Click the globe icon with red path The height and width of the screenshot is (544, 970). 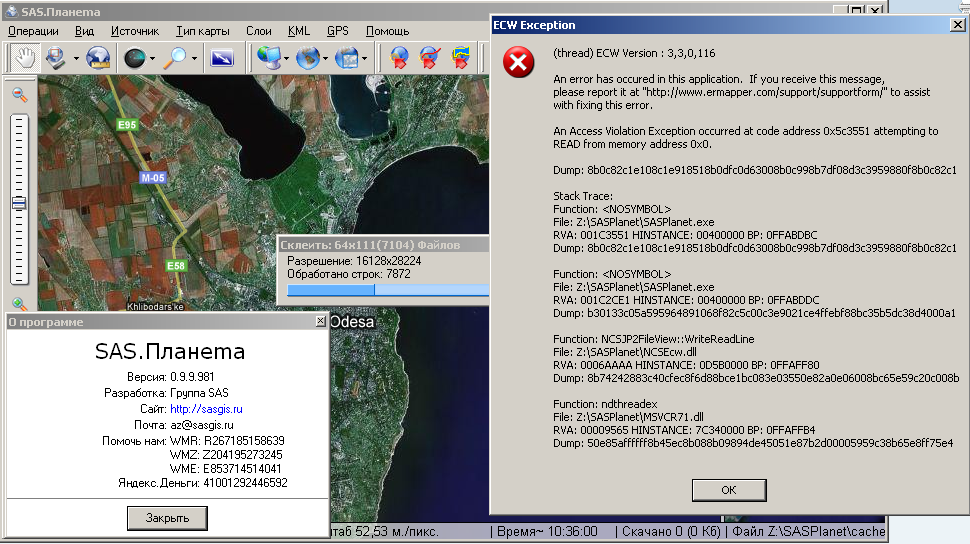(430, 58)
